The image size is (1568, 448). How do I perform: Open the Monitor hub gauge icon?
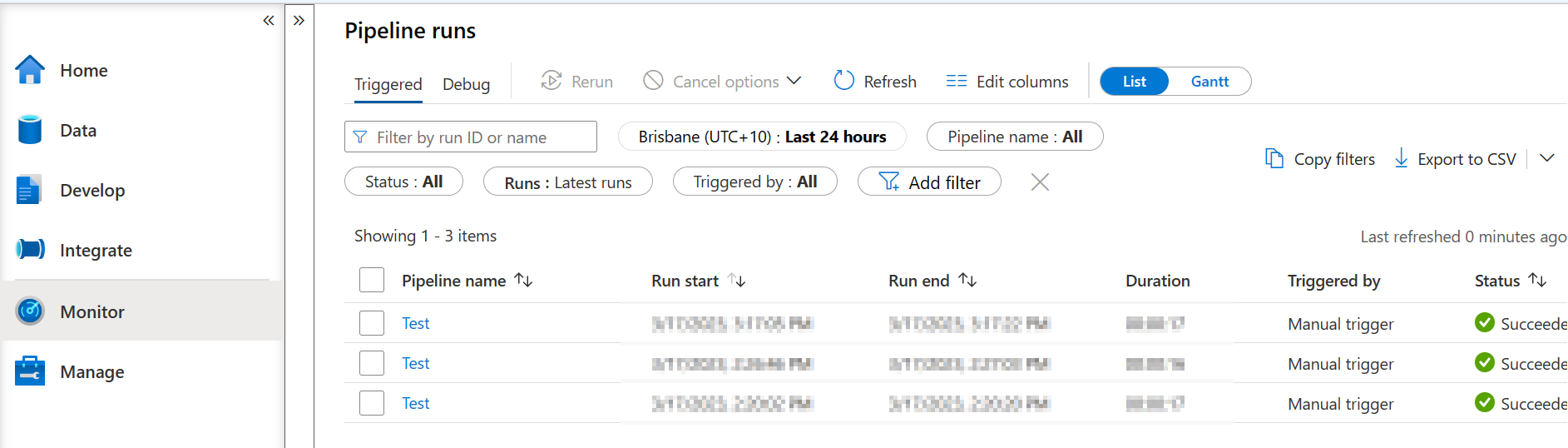pos(31,311)
